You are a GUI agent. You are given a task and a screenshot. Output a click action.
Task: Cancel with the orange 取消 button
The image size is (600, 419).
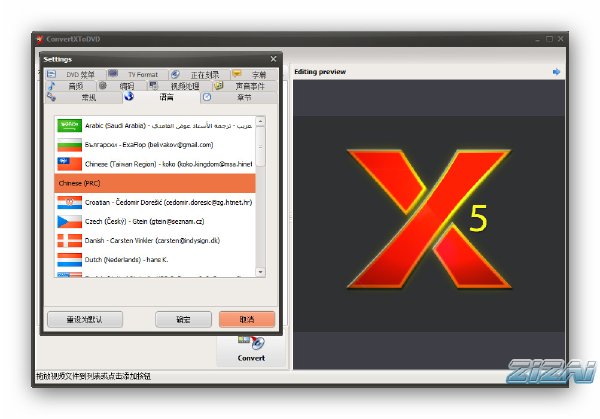(x=247, y=319)
